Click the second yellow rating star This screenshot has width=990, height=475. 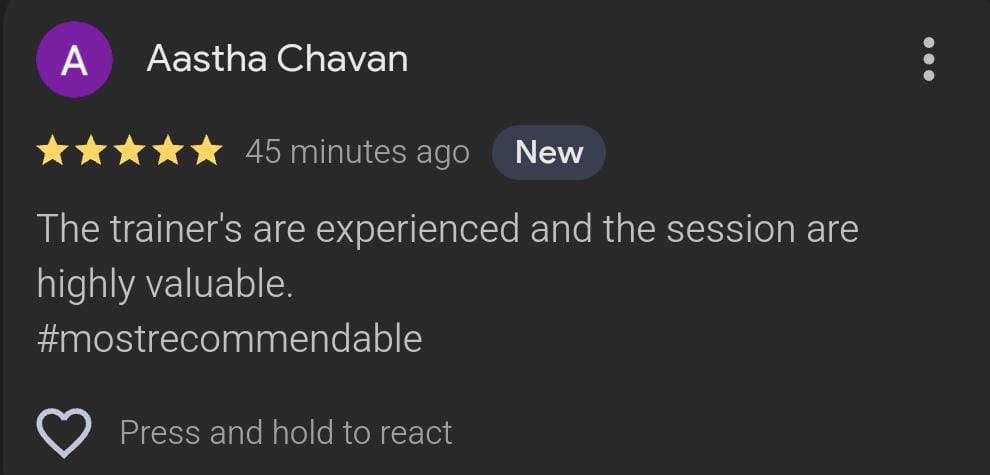tap(91, 152)
